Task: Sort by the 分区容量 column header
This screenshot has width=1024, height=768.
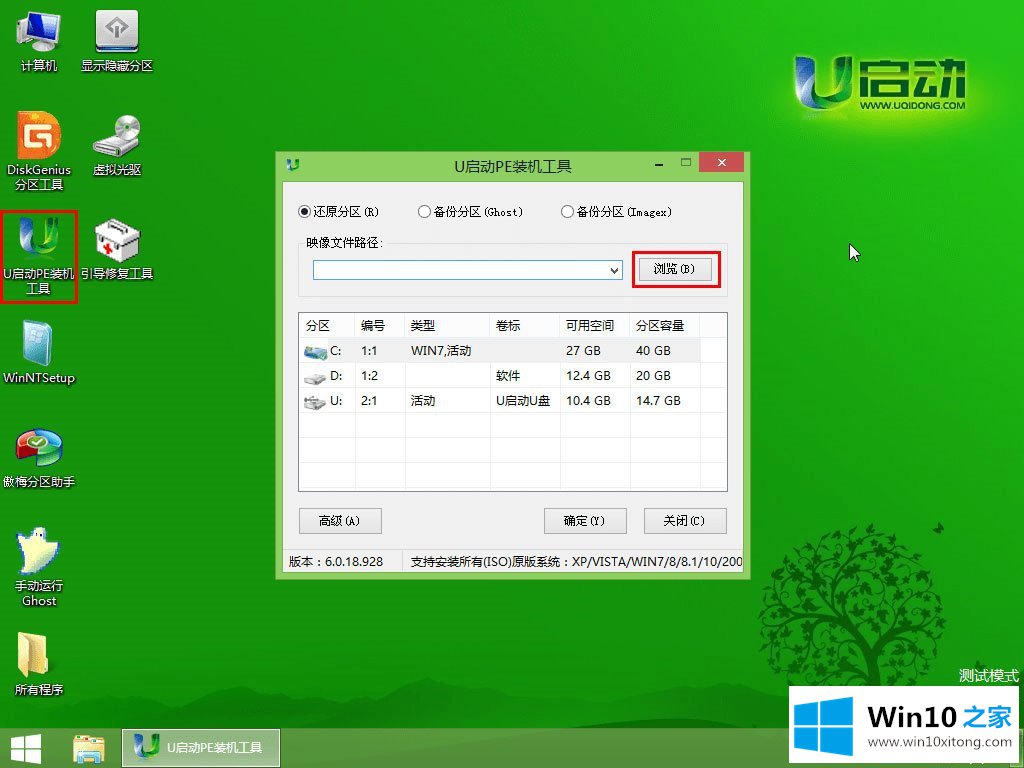Action: click(665, 325)
